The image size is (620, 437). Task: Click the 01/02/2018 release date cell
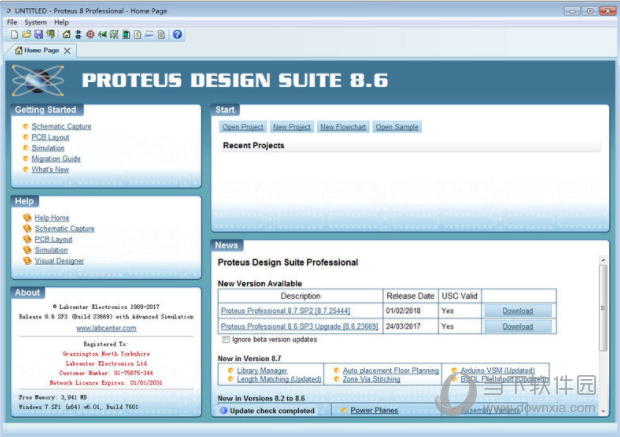[410, 311]
